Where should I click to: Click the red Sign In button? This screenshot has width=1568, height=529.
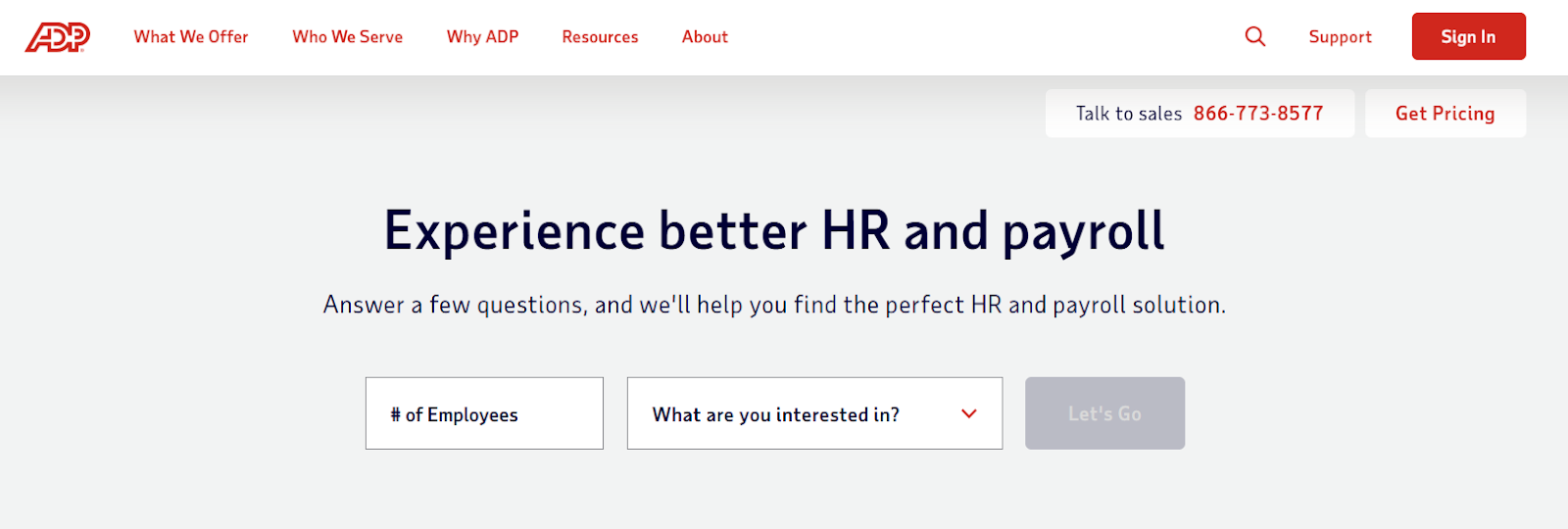point(1468,36)
